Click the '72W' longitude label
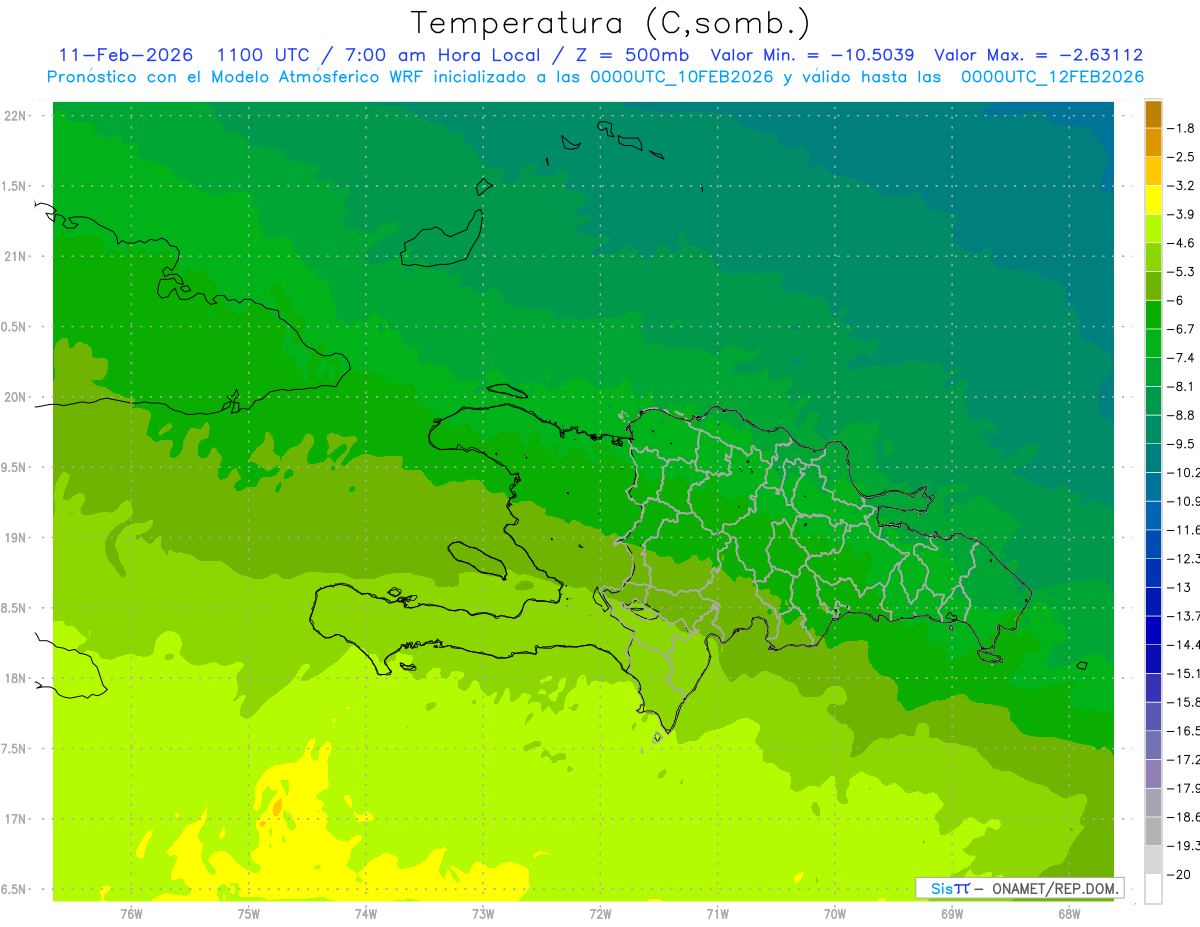 (x=600, y=914)
